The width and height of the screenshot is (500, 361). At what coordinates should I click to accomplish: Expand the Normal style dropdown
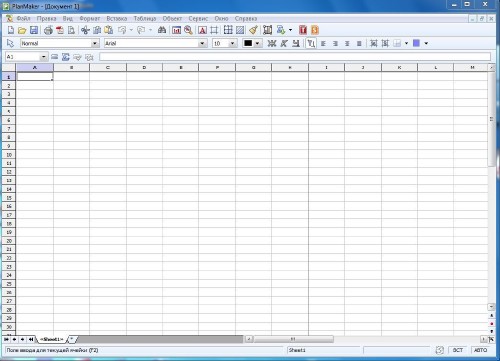[x=95, y=43]
